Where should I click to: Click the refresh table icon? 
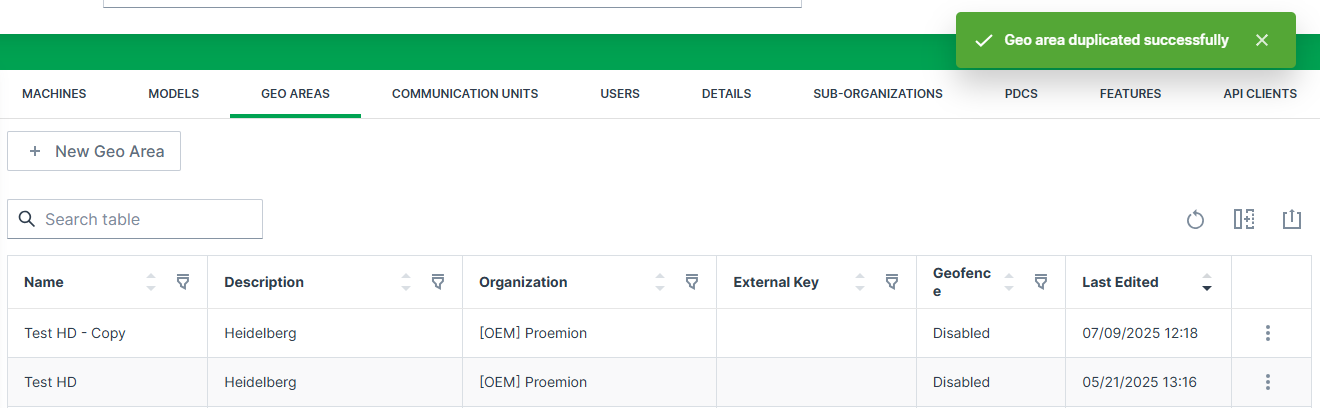(1195, 220)
